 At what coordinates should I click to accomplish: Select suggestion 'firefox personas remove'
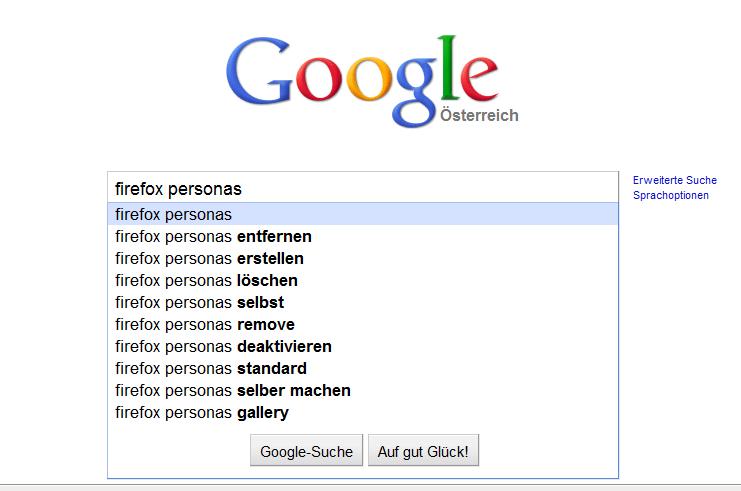tap(204, 324)
